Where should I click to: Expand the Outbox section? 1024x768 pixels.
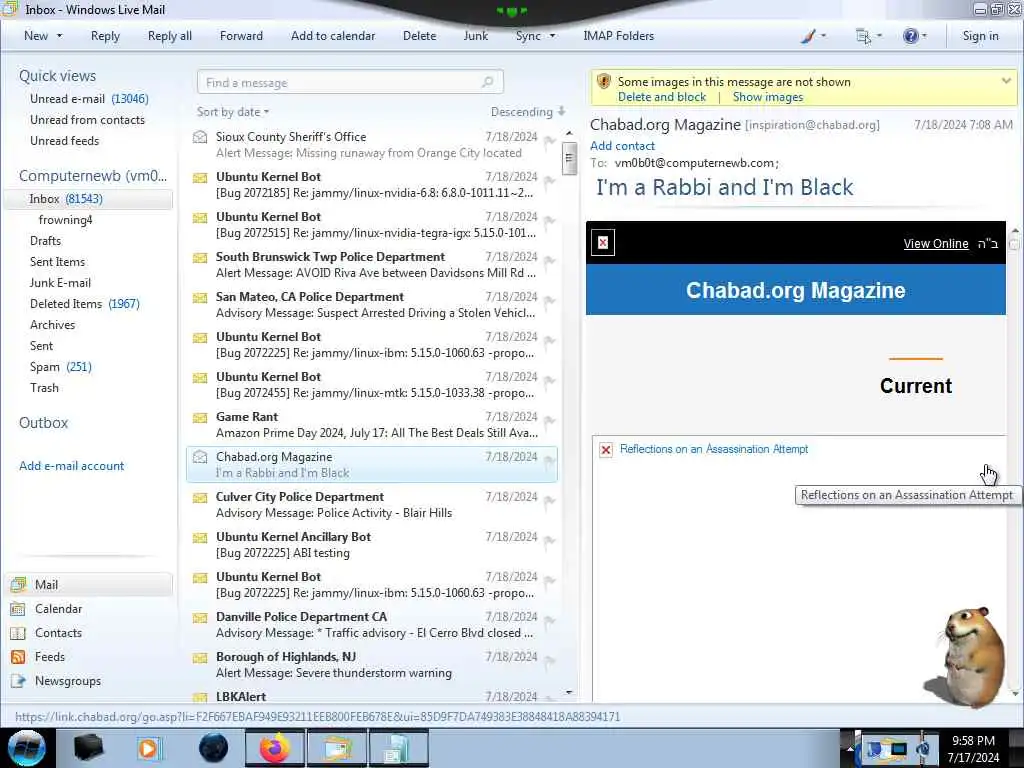click(44, 423)
